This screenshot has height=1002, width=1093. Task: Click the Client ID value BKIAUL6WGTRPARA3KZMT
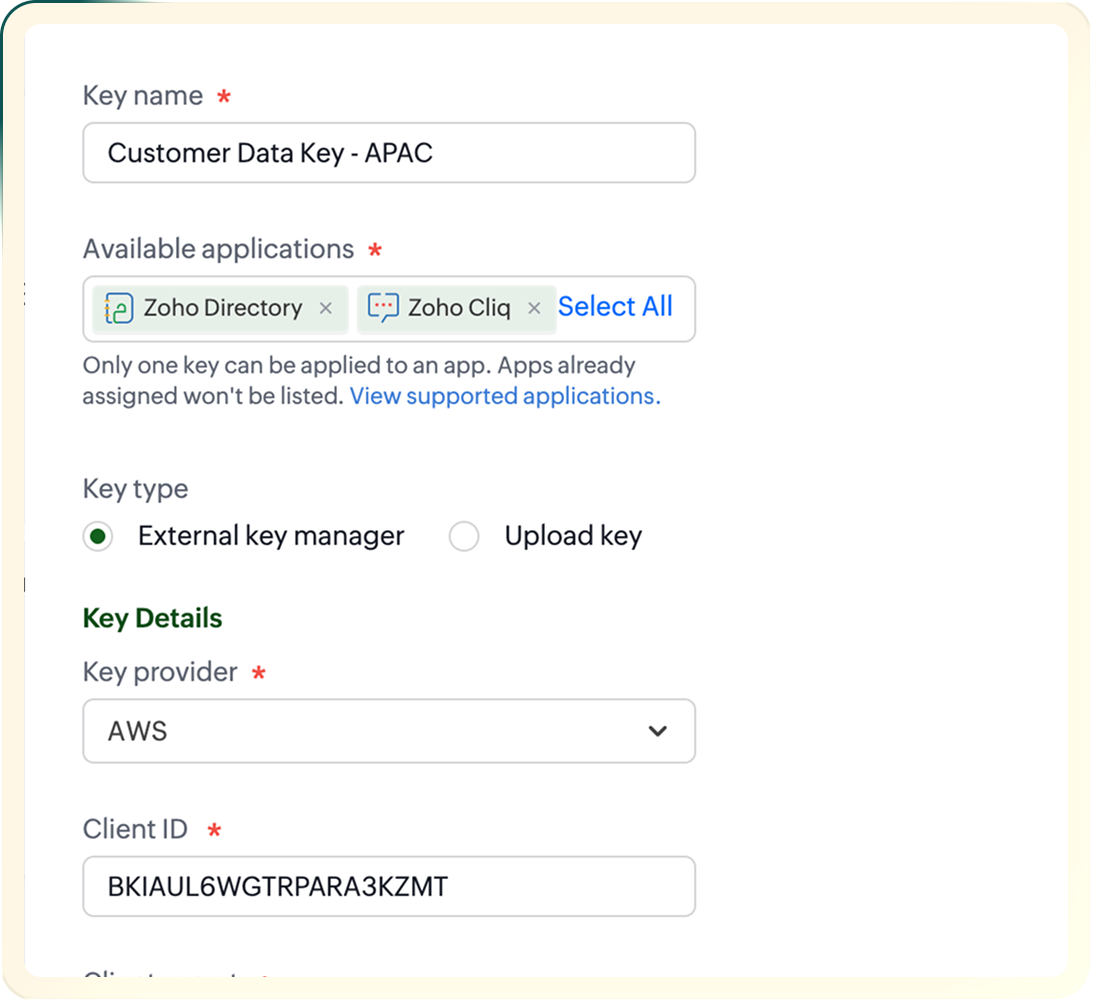coord(389,887)
